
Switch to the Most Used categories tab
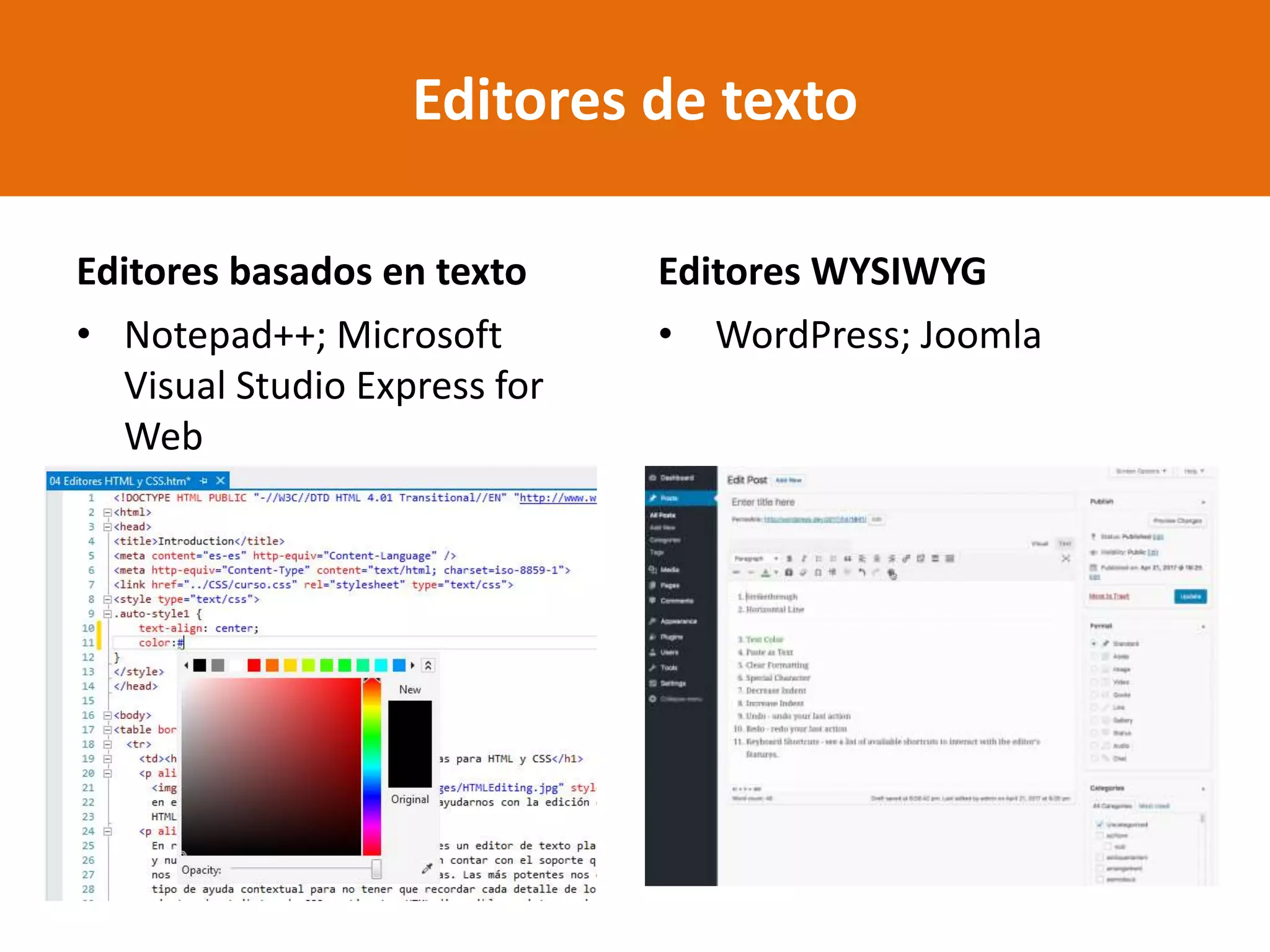point(1153,806)
